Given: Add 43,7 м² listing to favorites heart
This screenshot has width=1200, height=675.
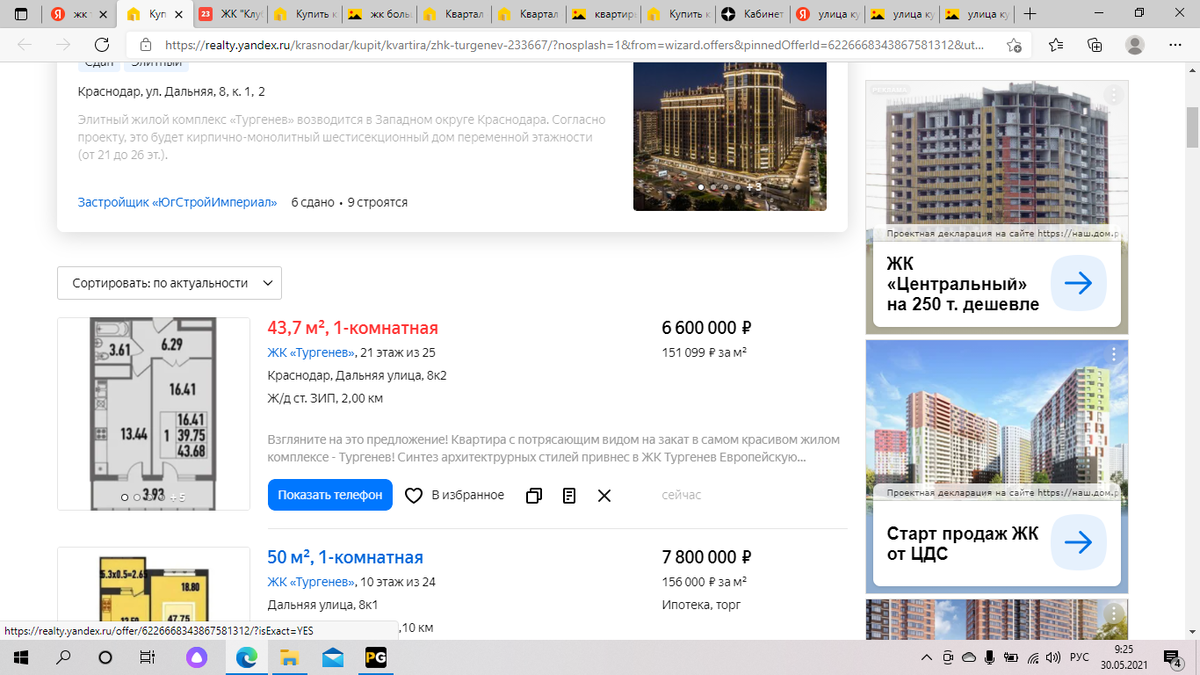Looking at the screenshot, I should click(413, 495).
